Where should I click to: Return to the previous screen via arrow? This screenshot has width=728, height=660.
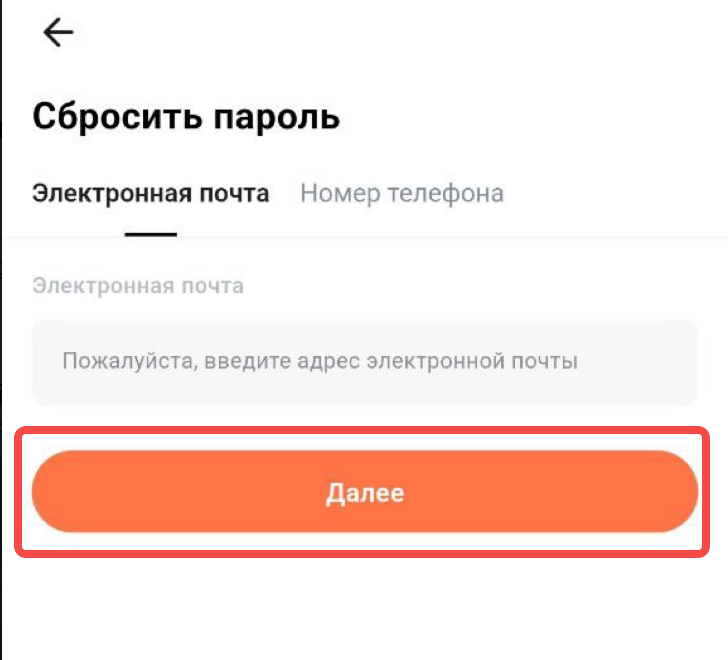(x=57, y=33)
